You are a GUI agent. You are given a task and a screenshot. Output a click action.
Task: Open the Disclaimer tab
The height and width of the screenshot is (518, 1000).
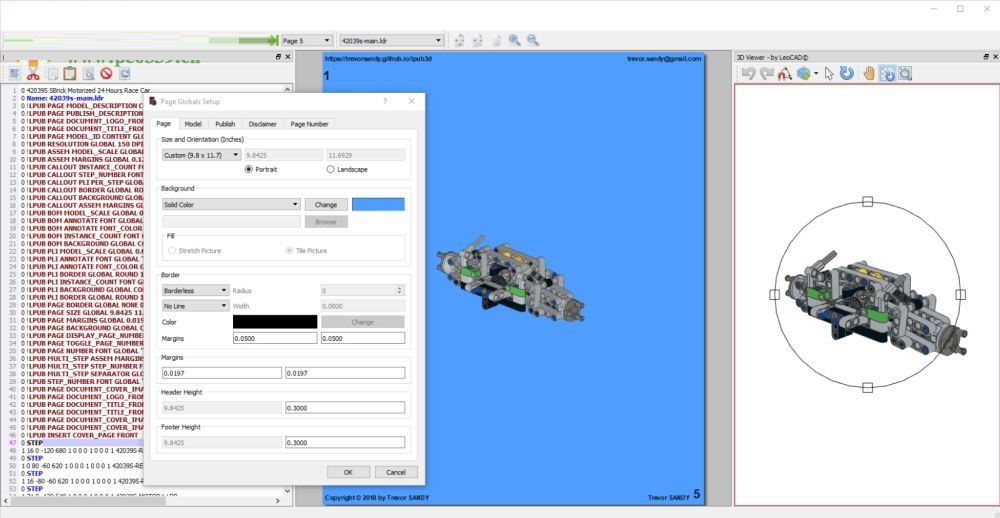tap(263, 124)
